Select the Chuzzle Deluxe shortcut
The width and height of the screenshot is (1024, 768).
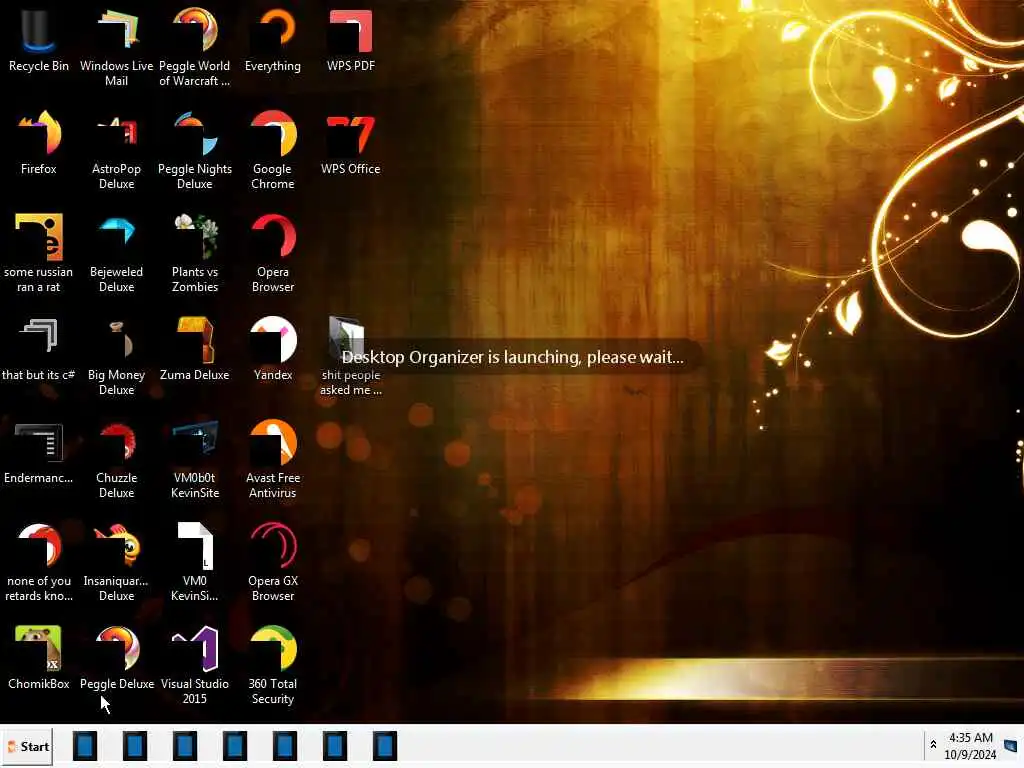pyautogui.click(x=116, y=460)
